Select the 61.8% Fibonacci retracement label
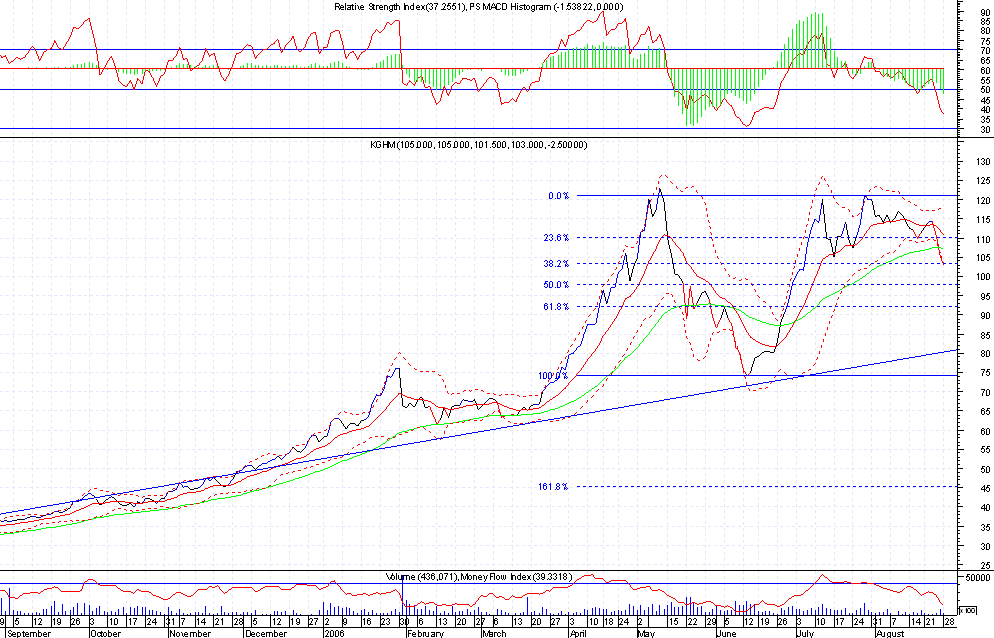Screen dimensions: 994x638 555,307
